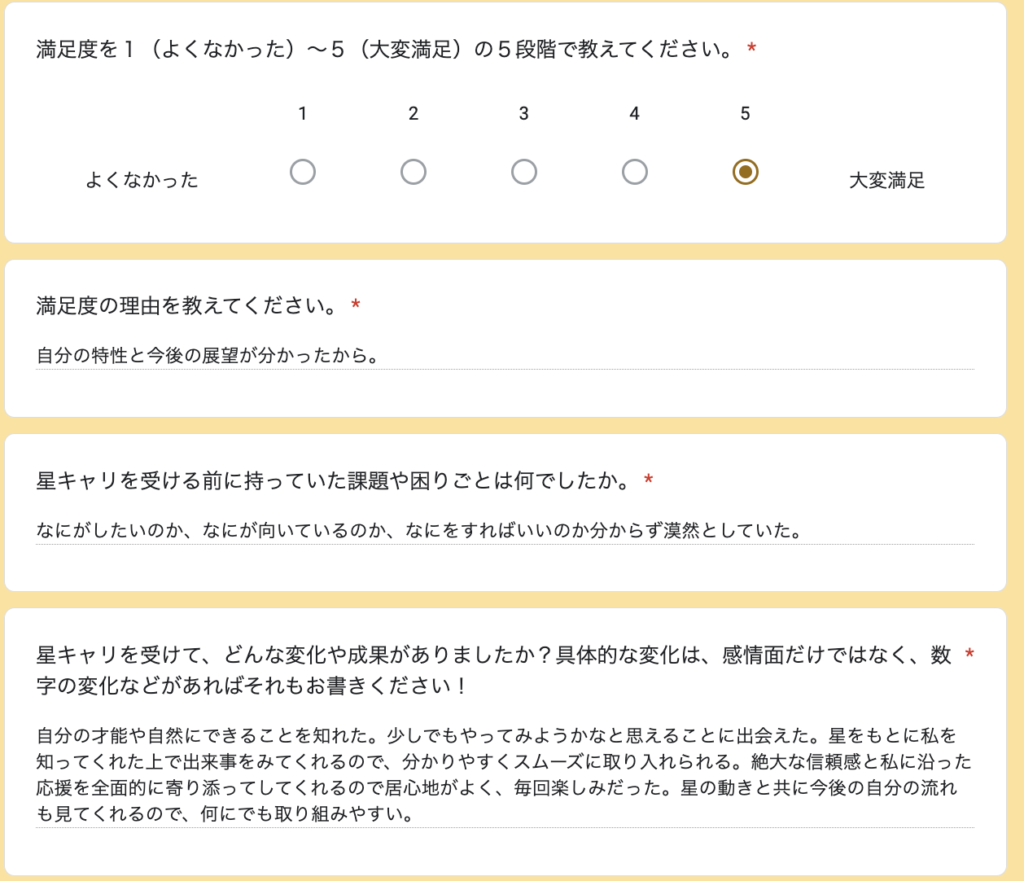Click the number 5 column header
The width and height of the screenshot is (1024, 881).
tap(745, 114)
